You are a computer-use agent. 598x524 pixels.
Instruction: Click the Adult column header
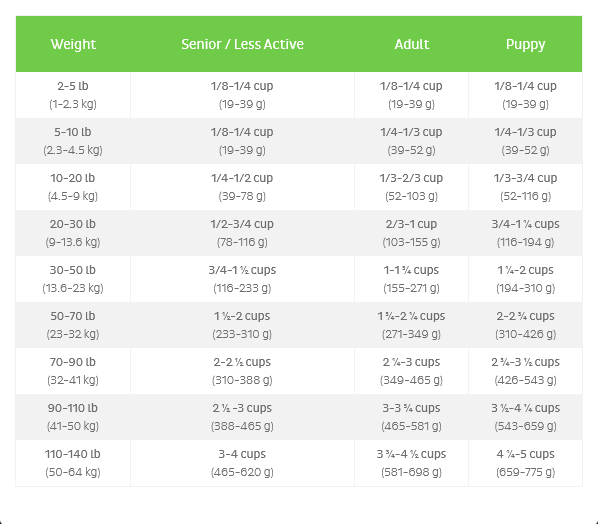tap(412, 44)
